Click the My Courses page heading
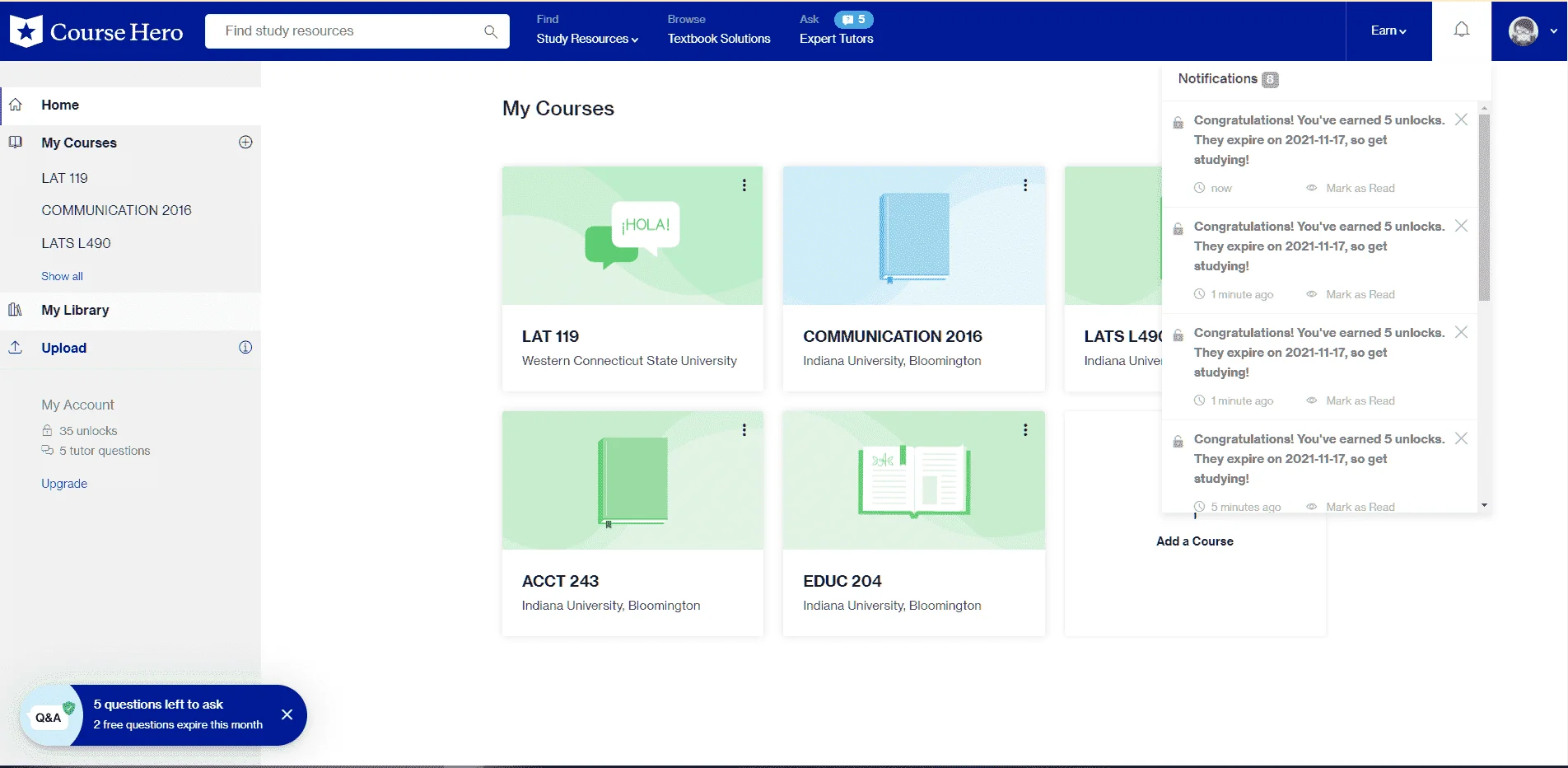Image resolution: width=1568 pixels, height=768 pixels. coord(558,109)
